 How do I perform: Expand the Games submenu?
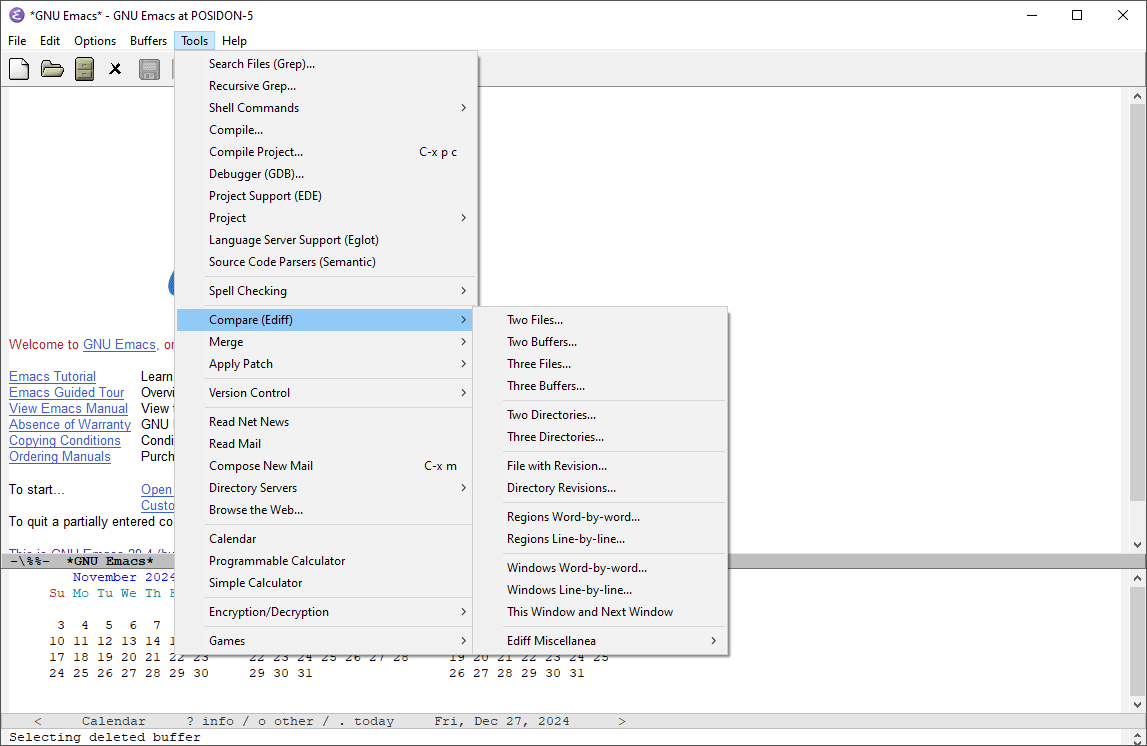tap(326, 640)
